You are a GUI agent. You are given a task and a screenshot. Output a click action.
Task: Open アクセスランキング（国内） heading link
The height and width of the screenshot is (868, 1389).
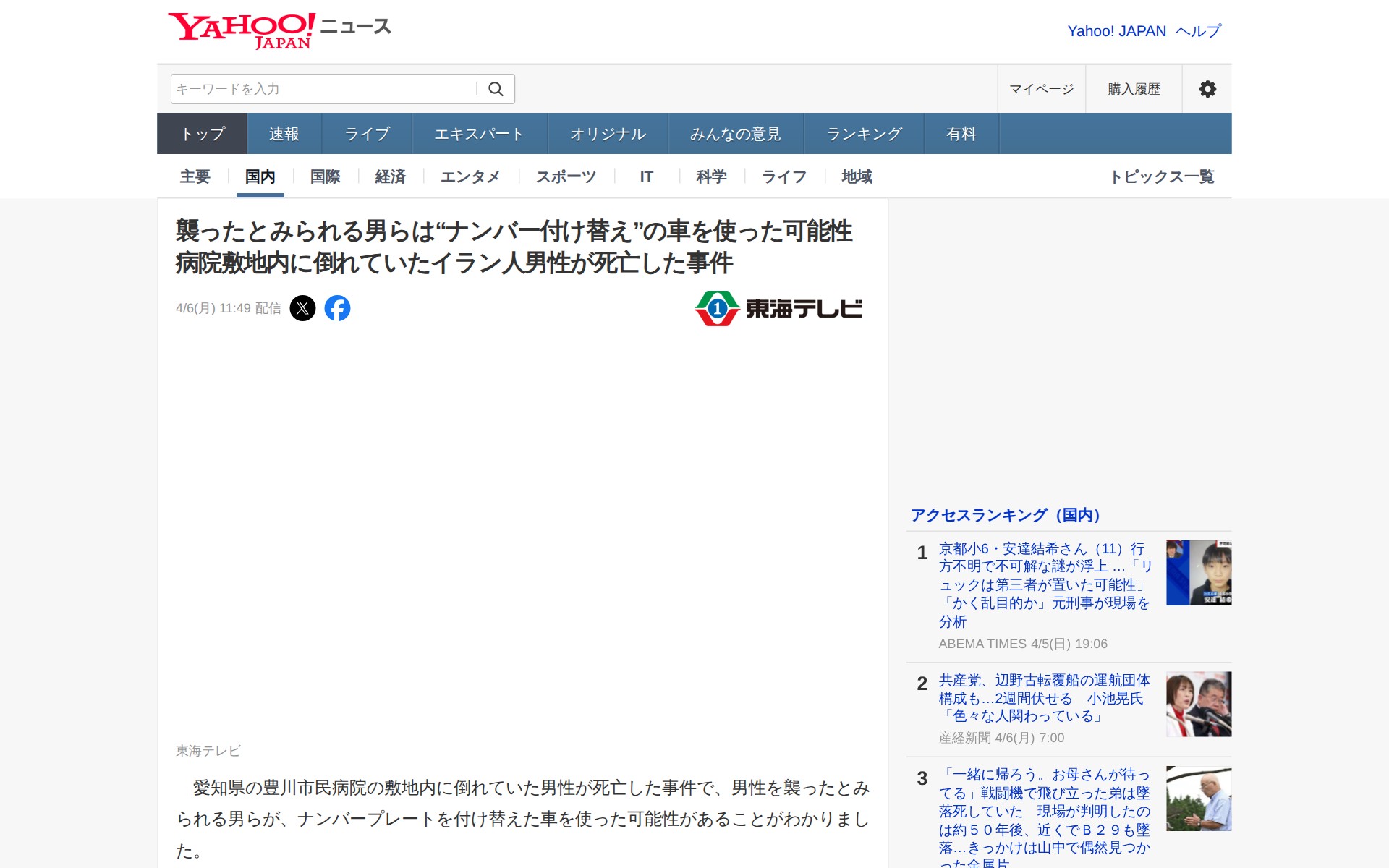(x=1006, y=515)
